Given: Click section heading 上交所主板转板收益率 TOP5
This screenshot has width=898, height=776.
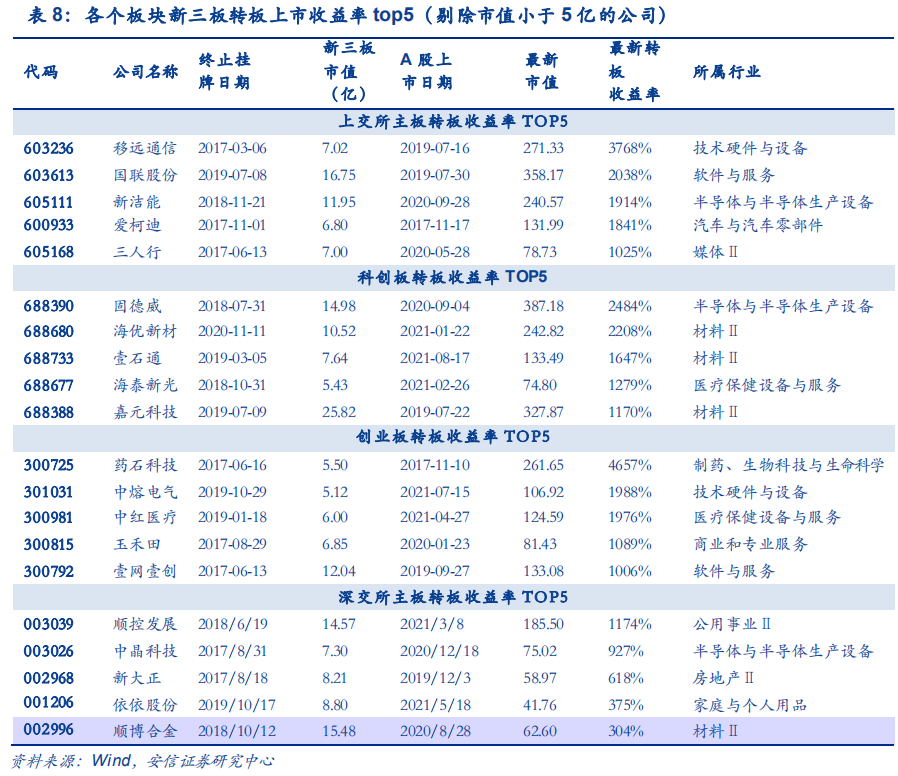Looking at the screenshot, I should pyautogui.click(x=453, y=122).
